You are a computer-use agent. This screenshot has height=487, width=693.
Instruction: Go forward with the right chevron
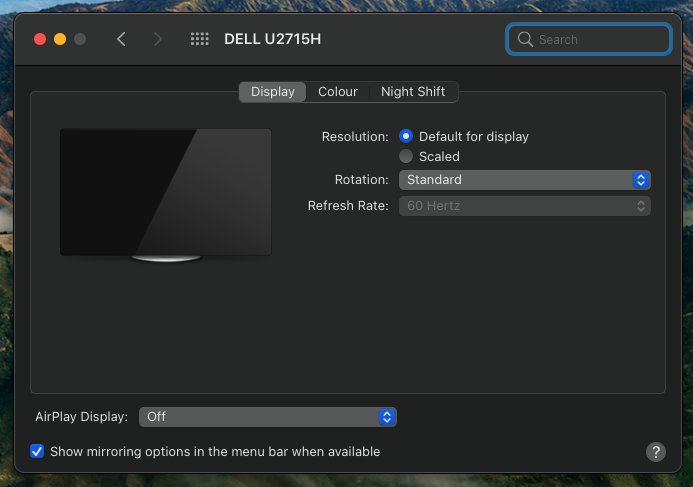click(157, 39)
